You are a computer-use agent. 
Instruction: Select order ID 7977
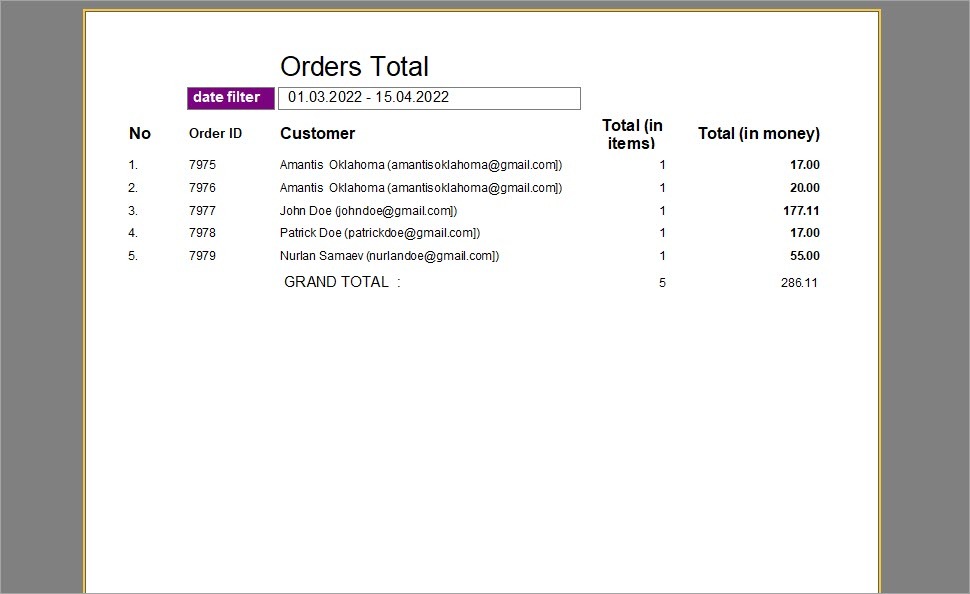pyautogui.click(x=202, y=211)
